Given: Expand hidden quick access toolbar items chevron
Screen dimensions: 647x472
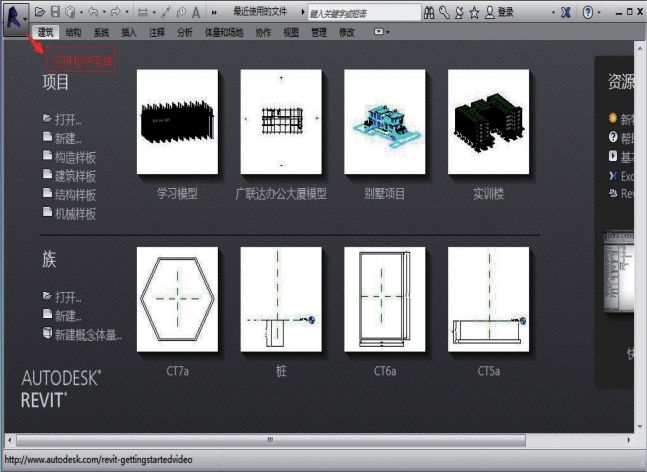Looking at the screenshot, I should (214, 13).
